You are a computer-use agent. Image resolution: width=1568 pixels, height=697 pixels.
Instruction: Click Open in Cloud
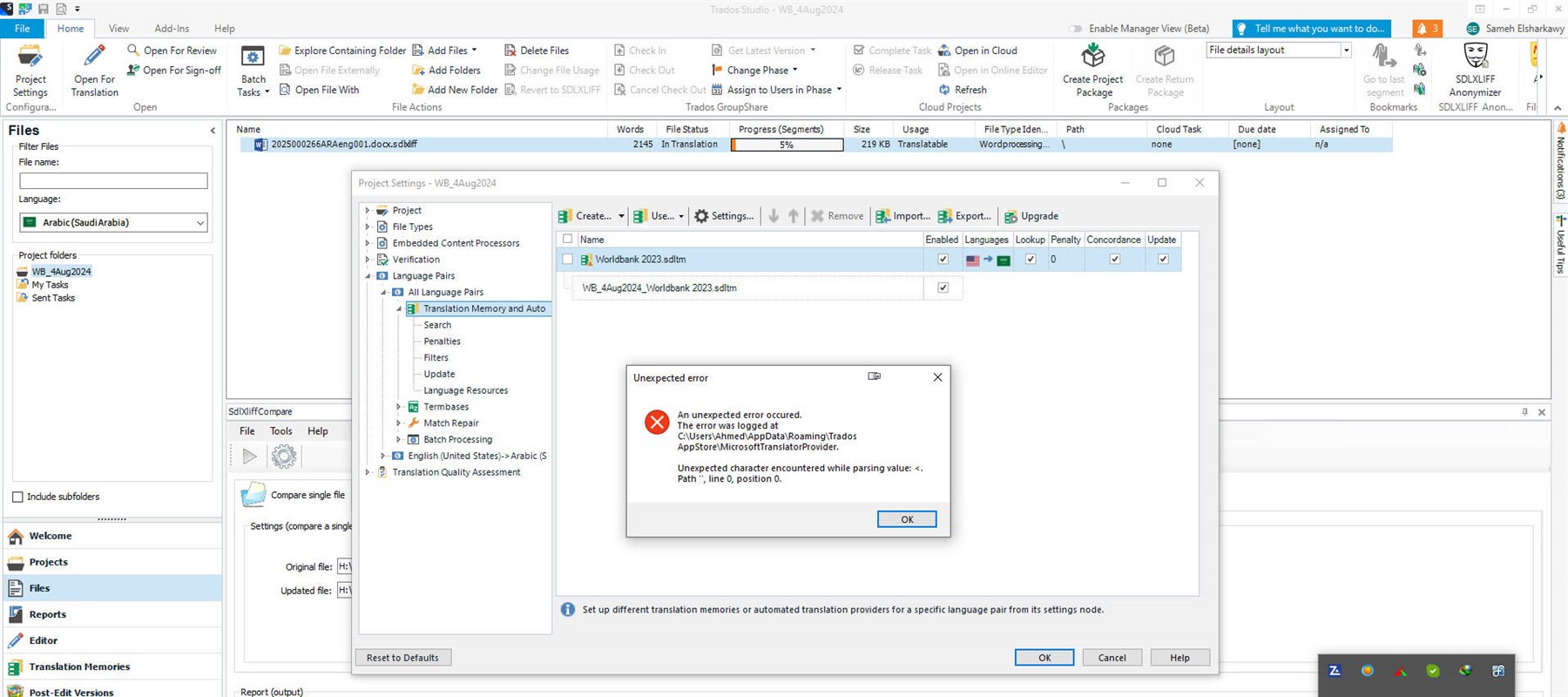click(x=977, y=51)
